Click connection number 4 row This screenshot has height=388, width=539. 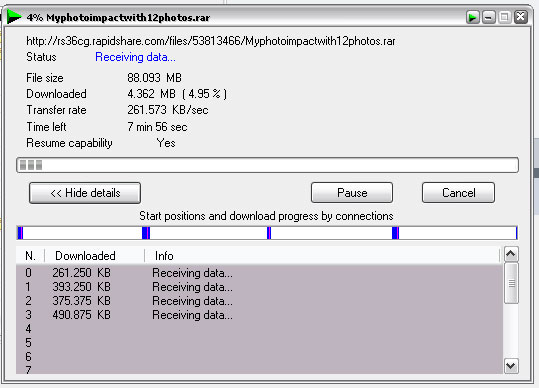260,329
